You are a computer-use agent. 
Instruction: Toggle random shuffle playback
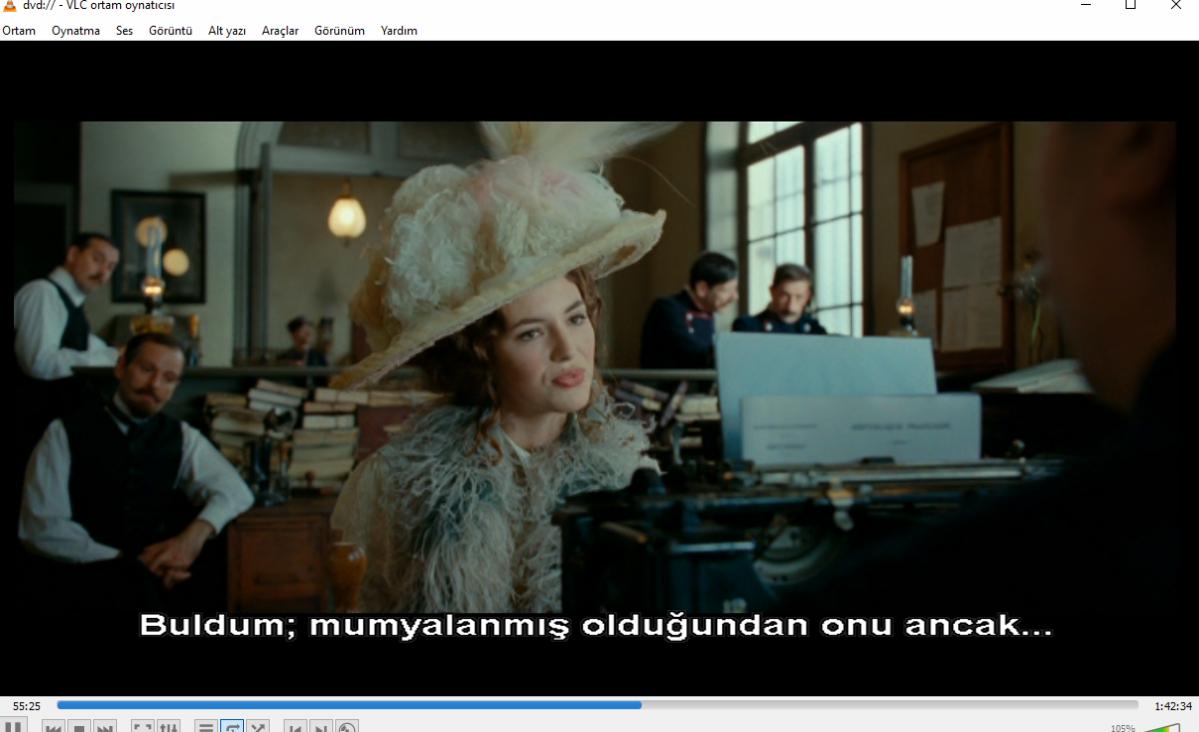point(258,727)
